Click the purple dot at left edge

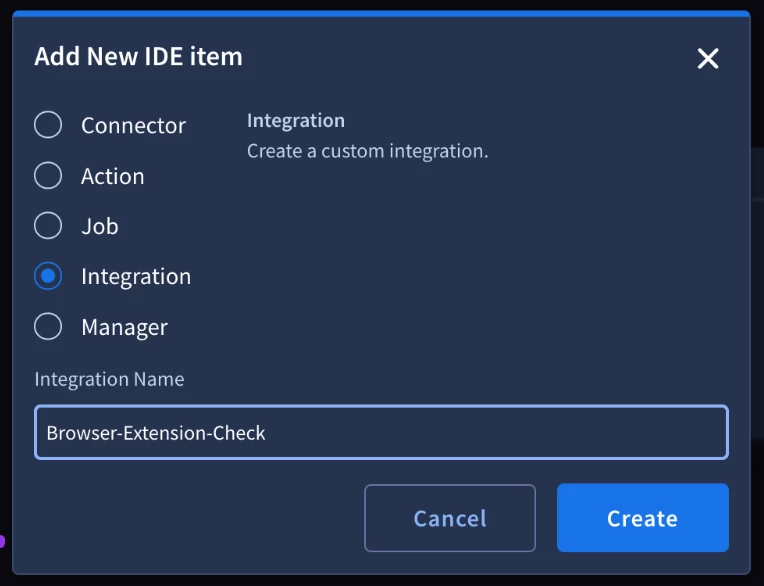click(x=2, y=541)
